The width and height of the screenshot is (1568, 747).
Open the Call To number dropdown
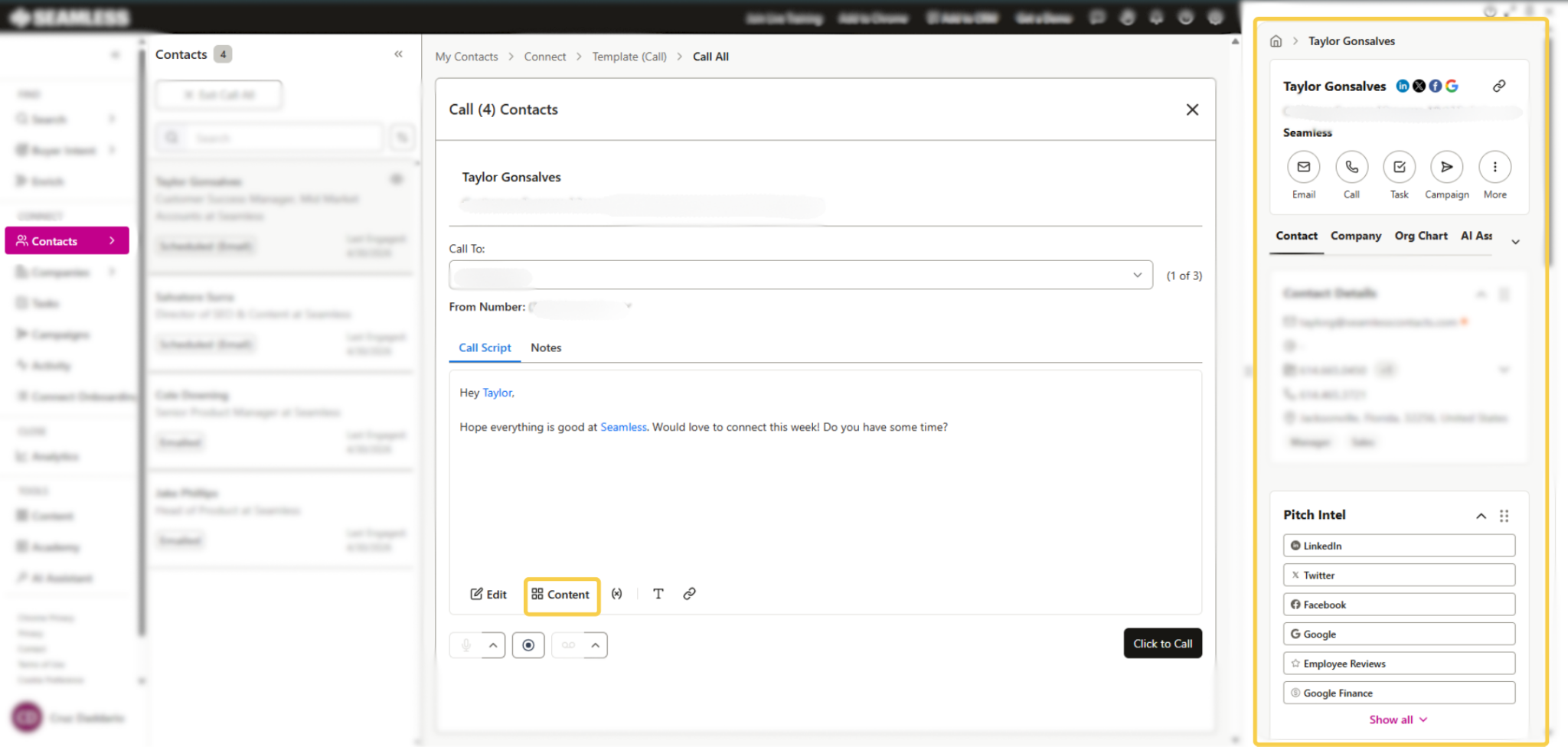(x=801, y=275)
